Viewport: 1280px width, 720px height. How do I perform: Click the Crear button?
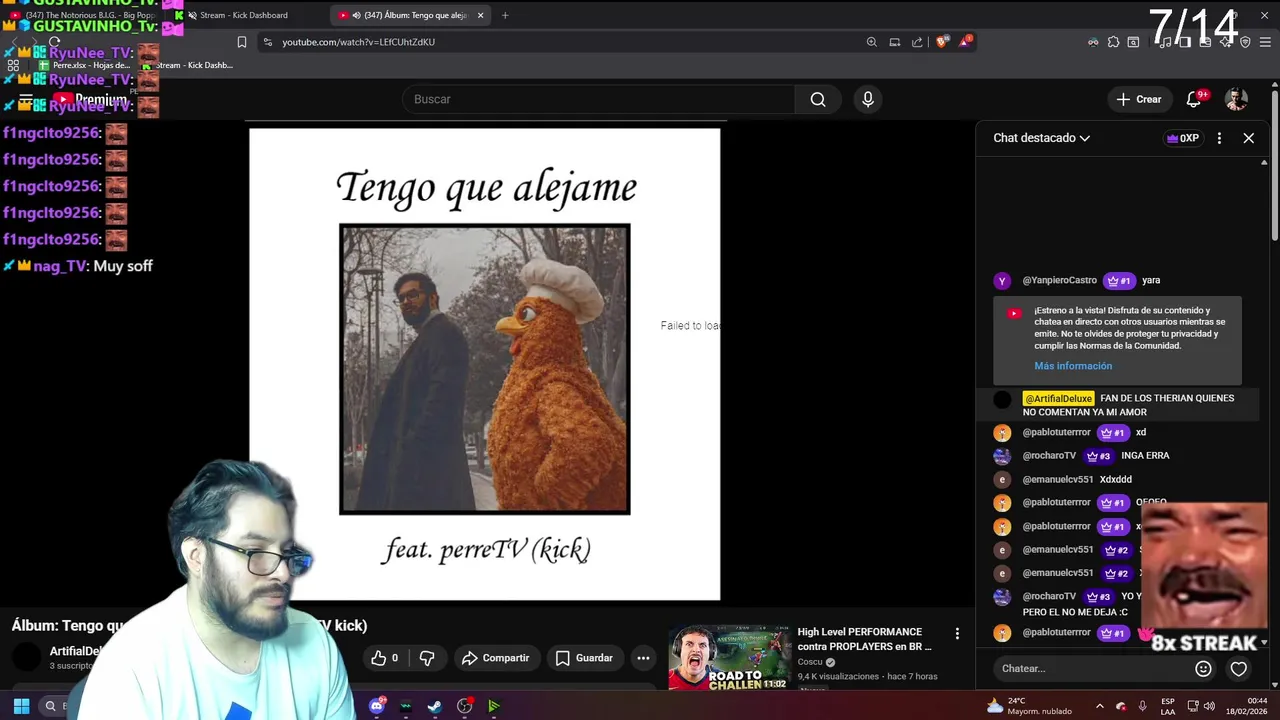coord(1139,99)
